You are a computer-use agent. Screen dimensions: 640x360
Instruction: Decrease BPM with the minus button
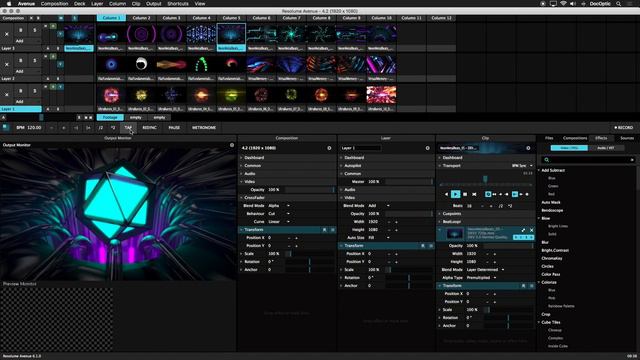coord(51,128)
